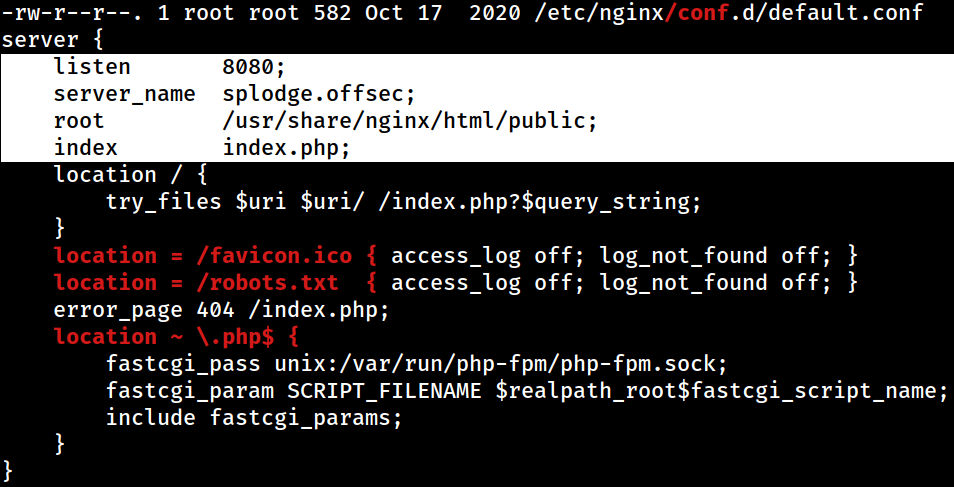
Task: Click the 'error_page 404 /index.php;' line
Action: (x=221, y=310)
